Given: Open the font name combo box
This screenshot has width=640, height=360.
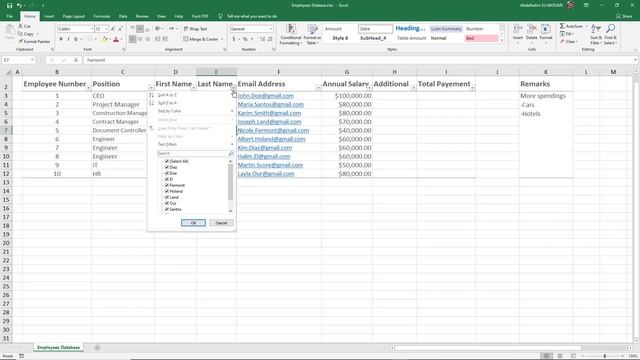Looking at the screenshot, I should tap(75, 29).
